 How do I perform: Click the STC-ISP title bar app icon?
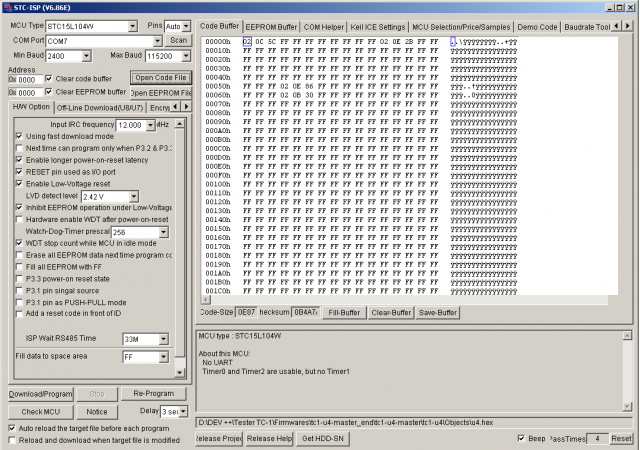(x=7, y=7)
